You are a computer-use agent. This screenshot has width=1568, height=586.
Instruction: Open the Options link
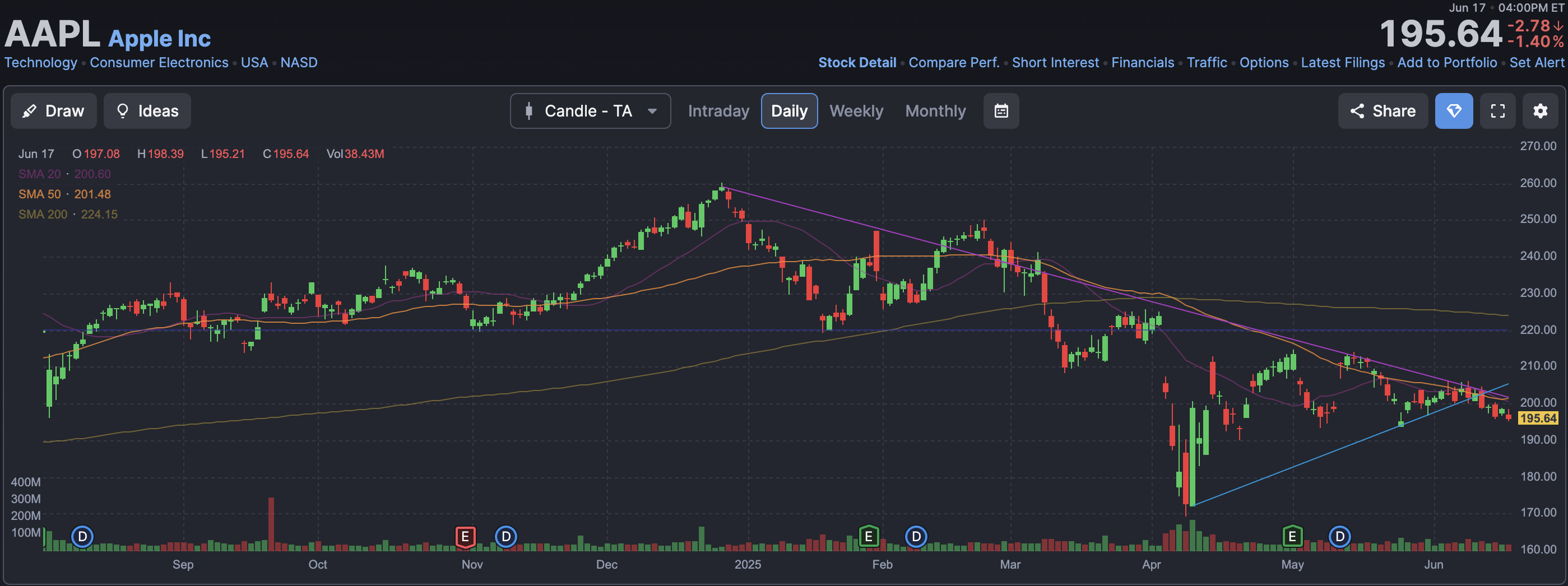[x=1264, y=63]
